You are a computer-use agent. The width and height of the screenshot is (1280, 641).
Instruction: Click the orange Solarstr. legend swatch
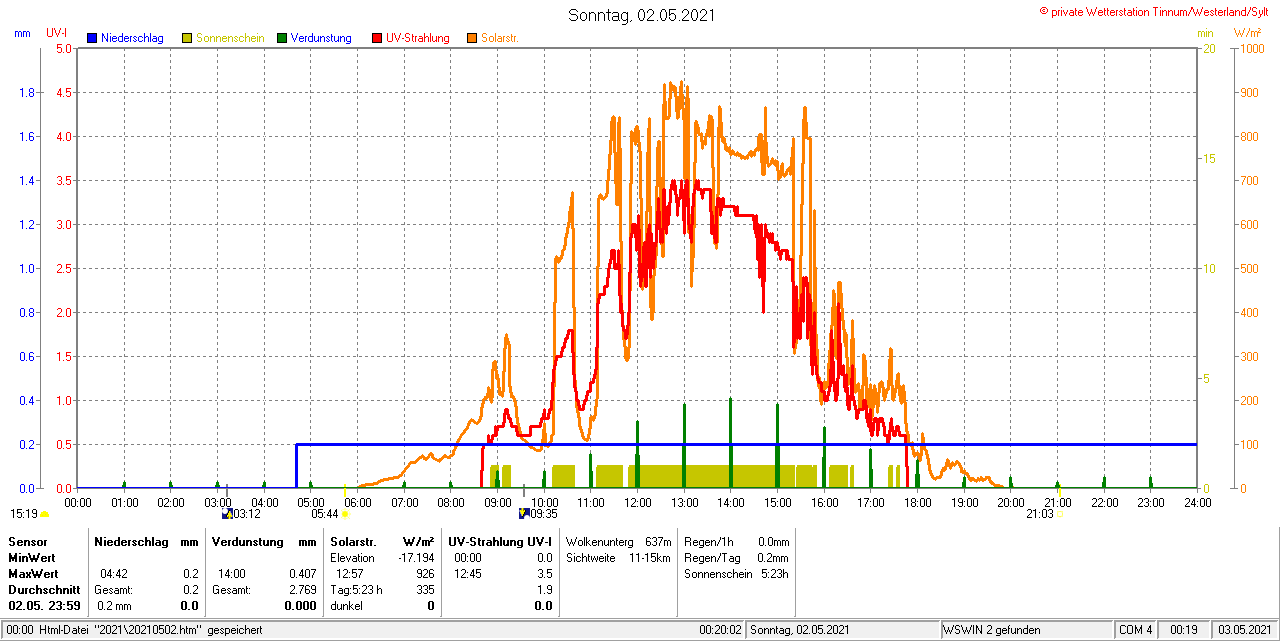point(472,38)
